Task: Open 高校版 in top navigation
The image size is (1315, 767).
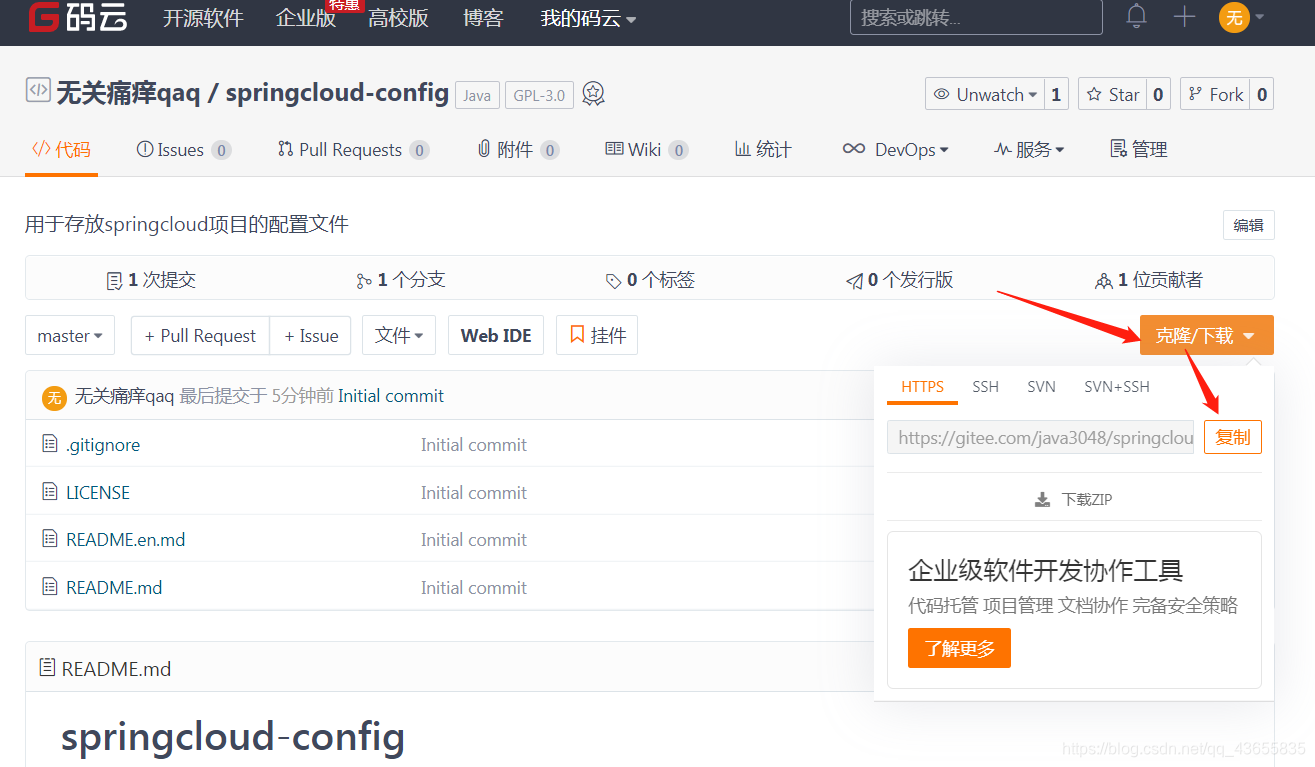Action: (x=398, y=18)
